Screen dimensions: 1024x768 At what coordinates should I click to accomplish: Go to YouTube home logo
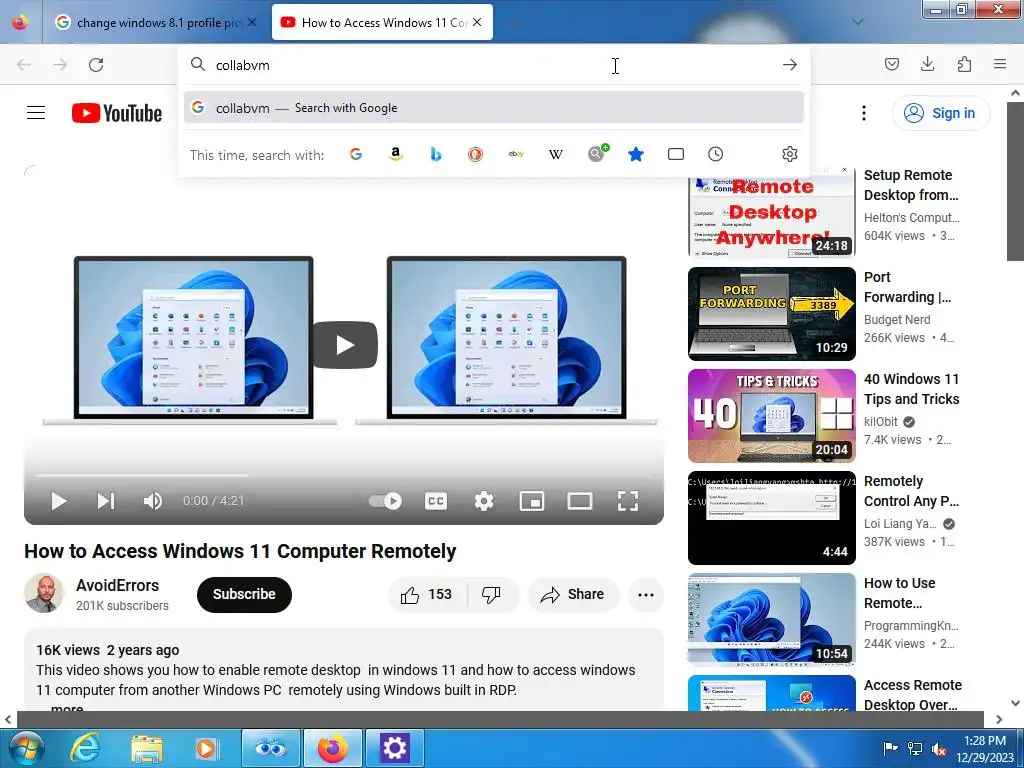tap(117, 113)
